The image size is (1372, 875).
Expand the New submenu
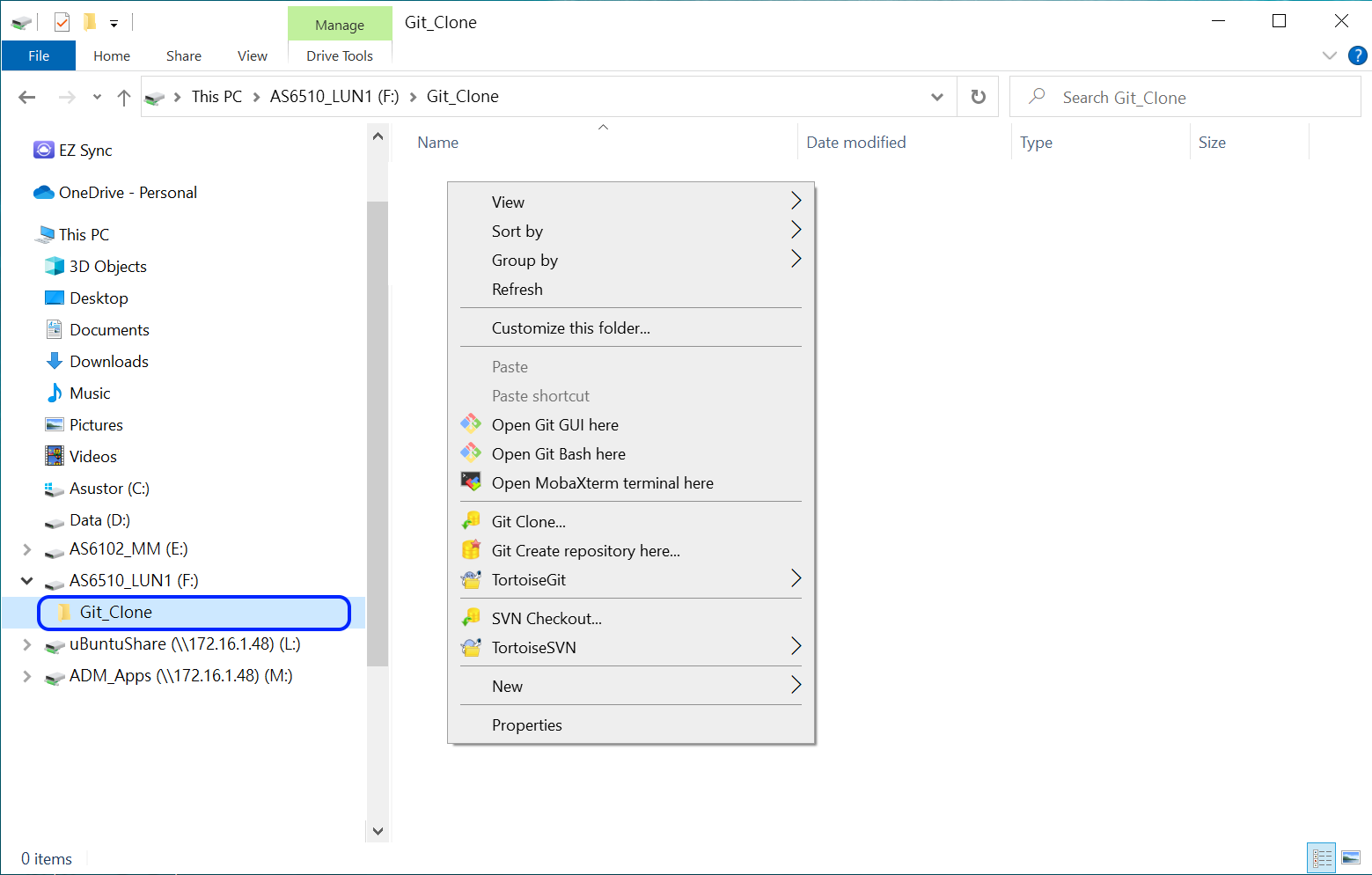796,685
